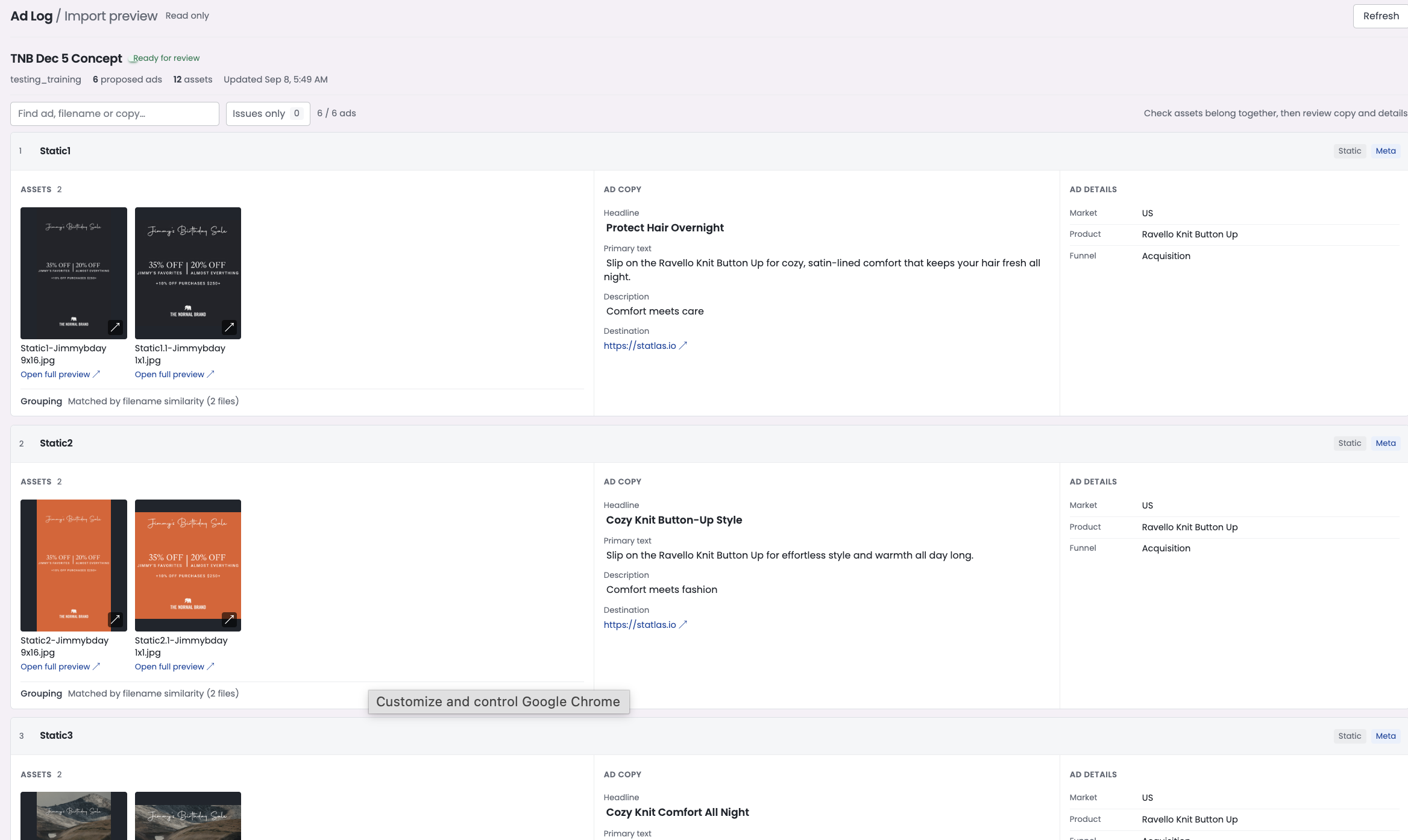Click the 12 assets count
Screen dimensions: 1408x840
point(193,80)
